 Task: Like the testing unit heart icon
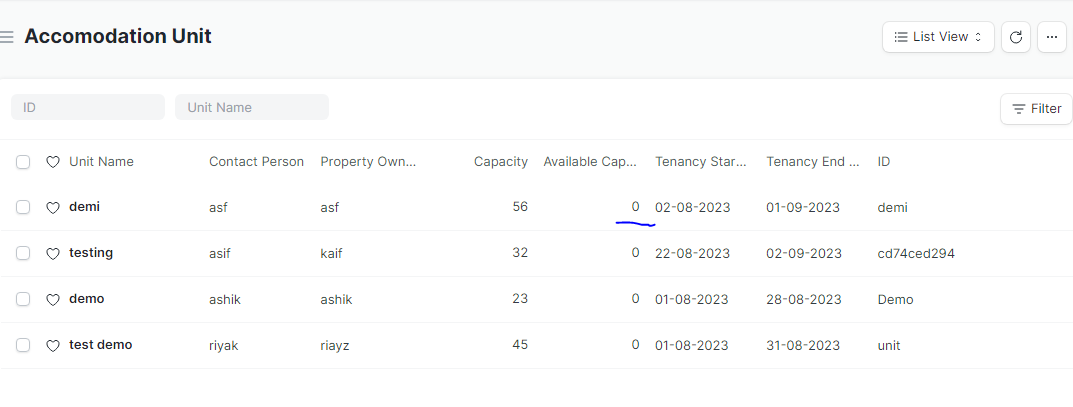(x=53, y=254)
